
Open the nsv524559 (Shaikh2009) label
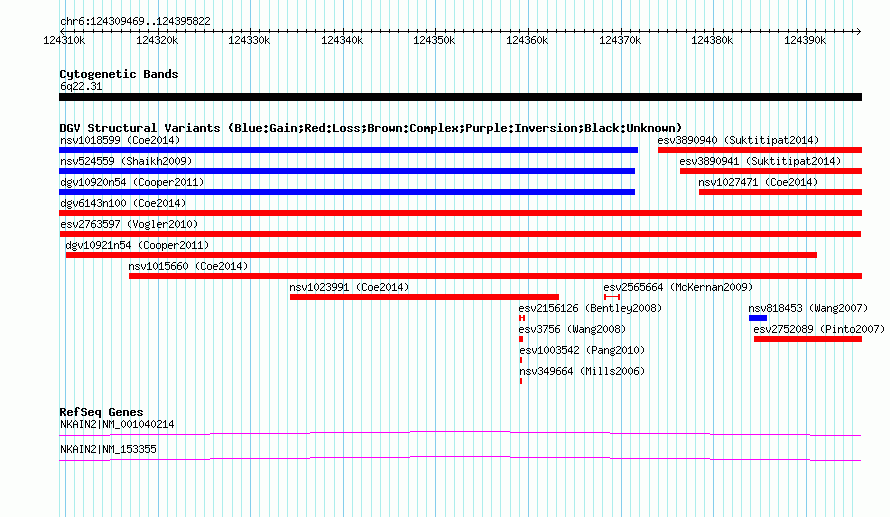(x=126, y=161)
